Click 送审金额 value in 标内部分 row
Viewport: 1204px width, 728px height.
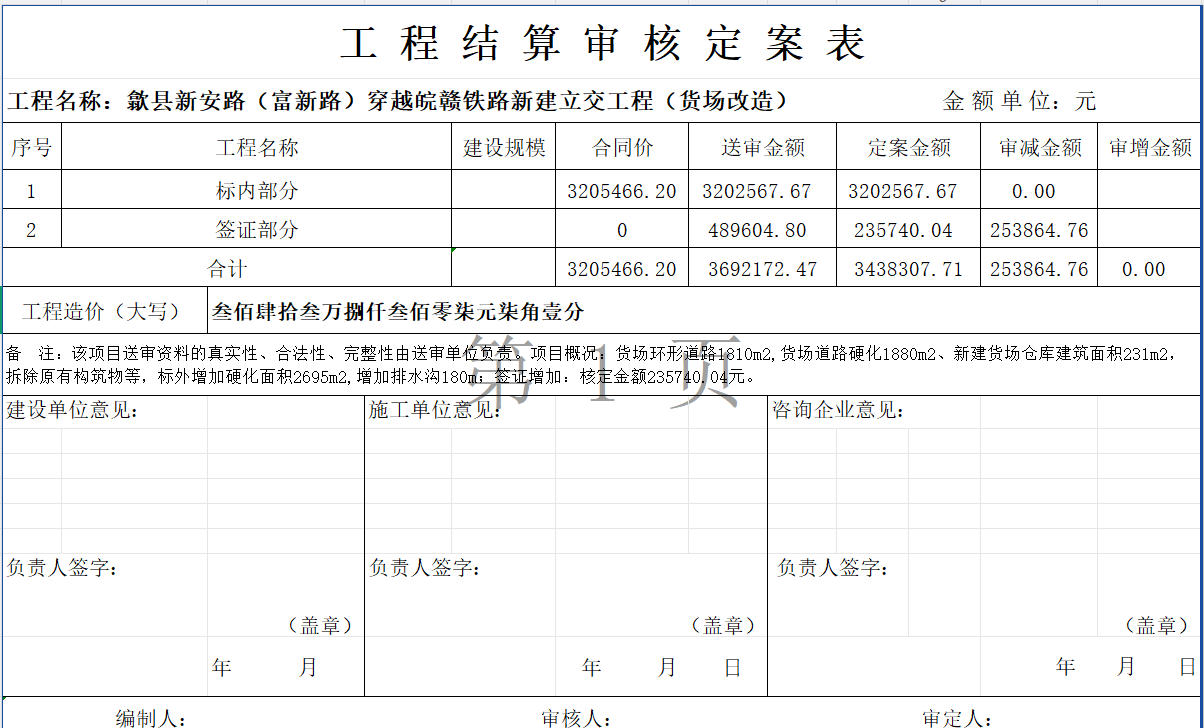coord(763,190)
